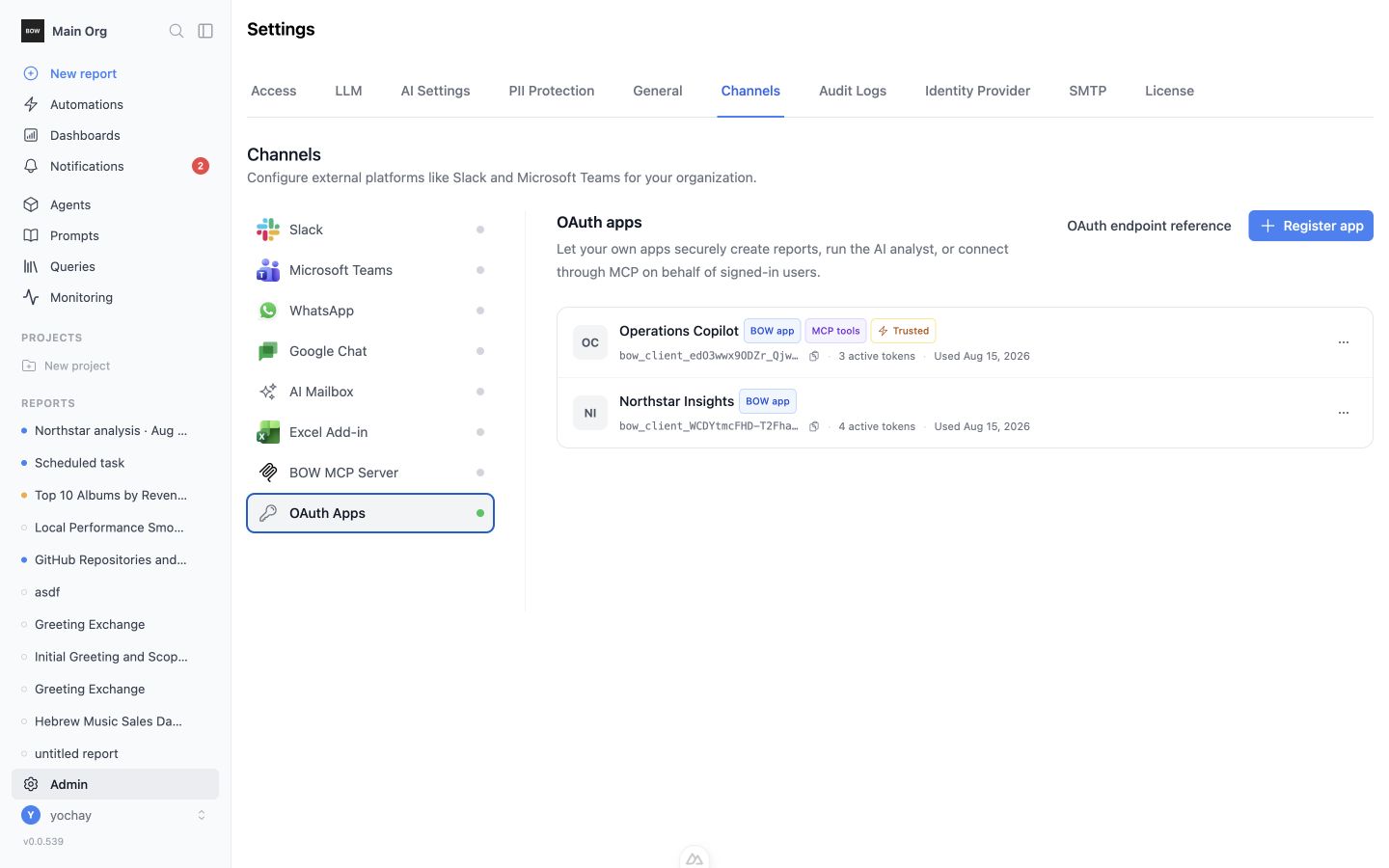Open the Top 10 Albums report
This screenshot has height=868, width=1389.
coord(111,495)
